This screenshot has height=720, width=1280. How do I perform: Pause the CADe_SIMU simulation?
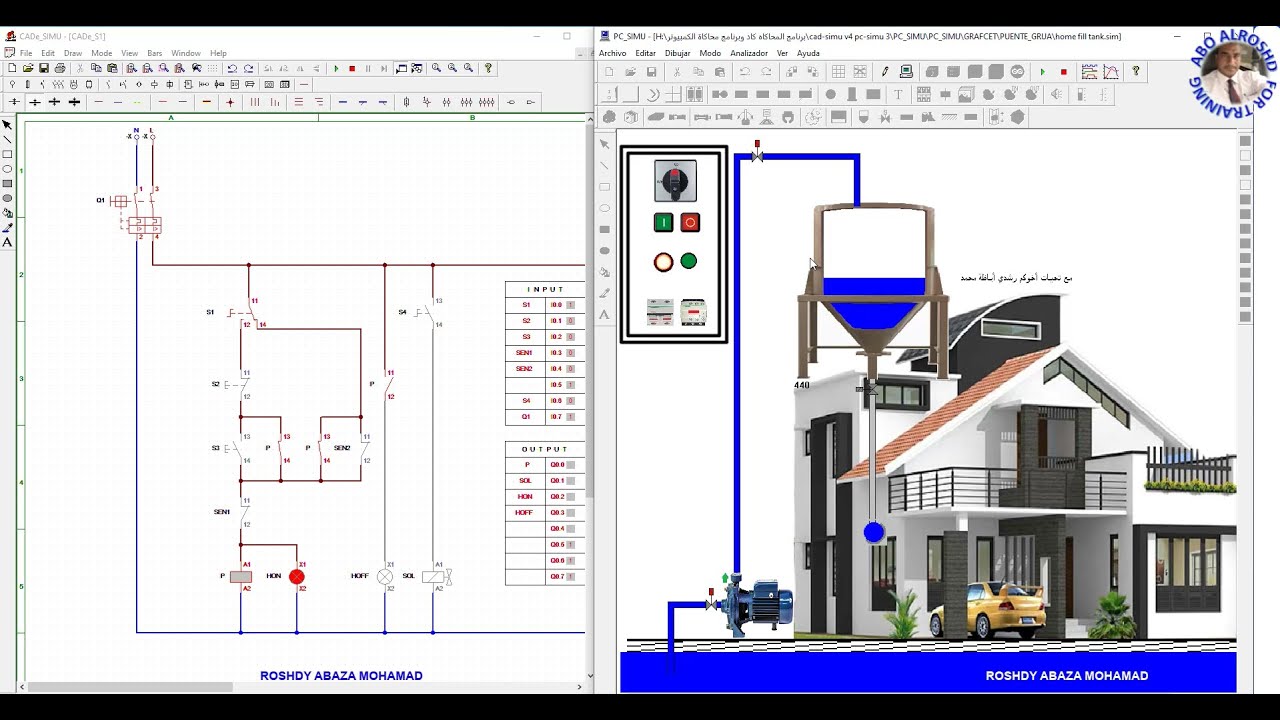368,68
